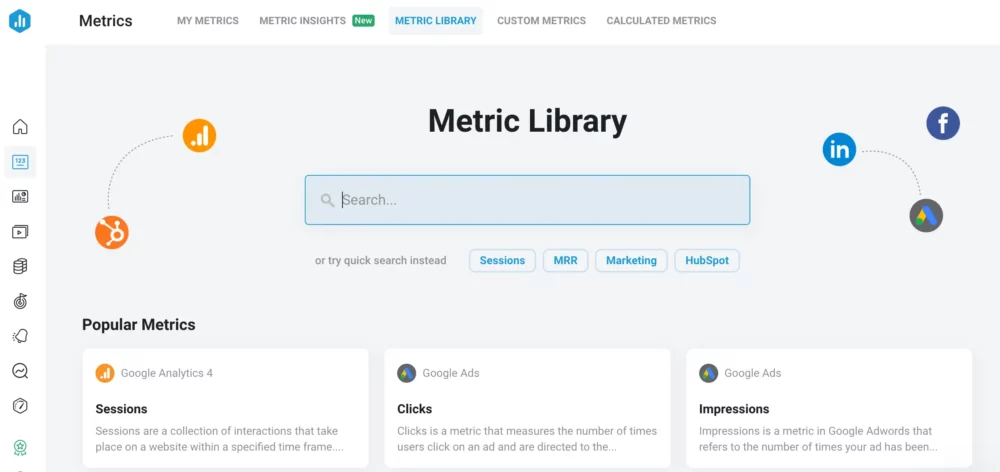Click the Databox logo icon
Viewport: 1000px width, 472px height.
click(20, 20)
